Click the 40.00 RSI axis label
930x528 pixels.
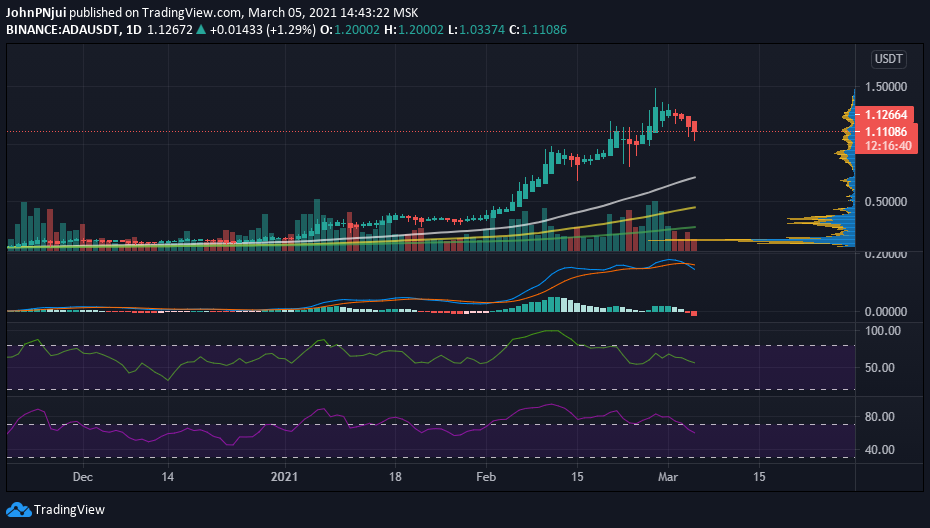[x=880, y=450]
